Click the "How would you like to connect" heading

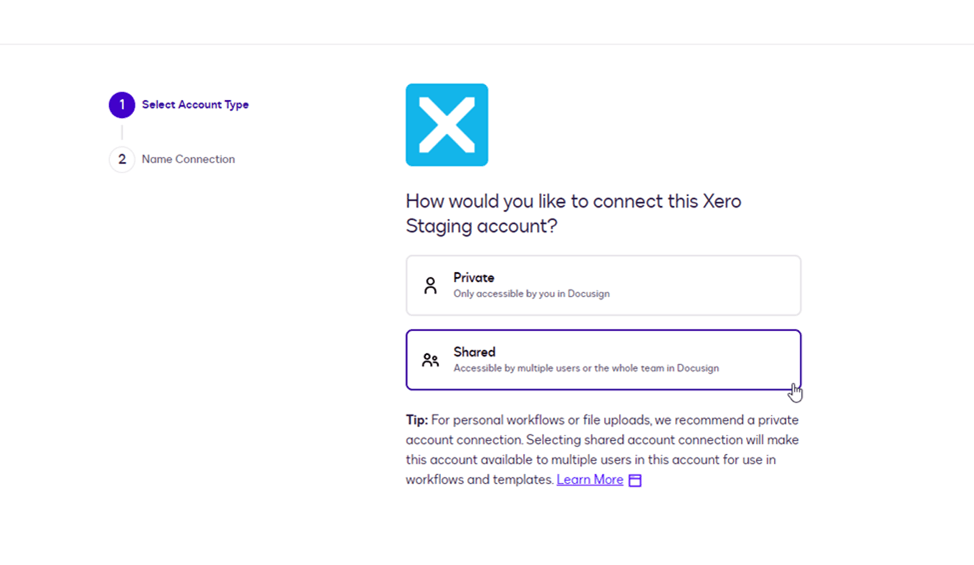coord(573,201)
